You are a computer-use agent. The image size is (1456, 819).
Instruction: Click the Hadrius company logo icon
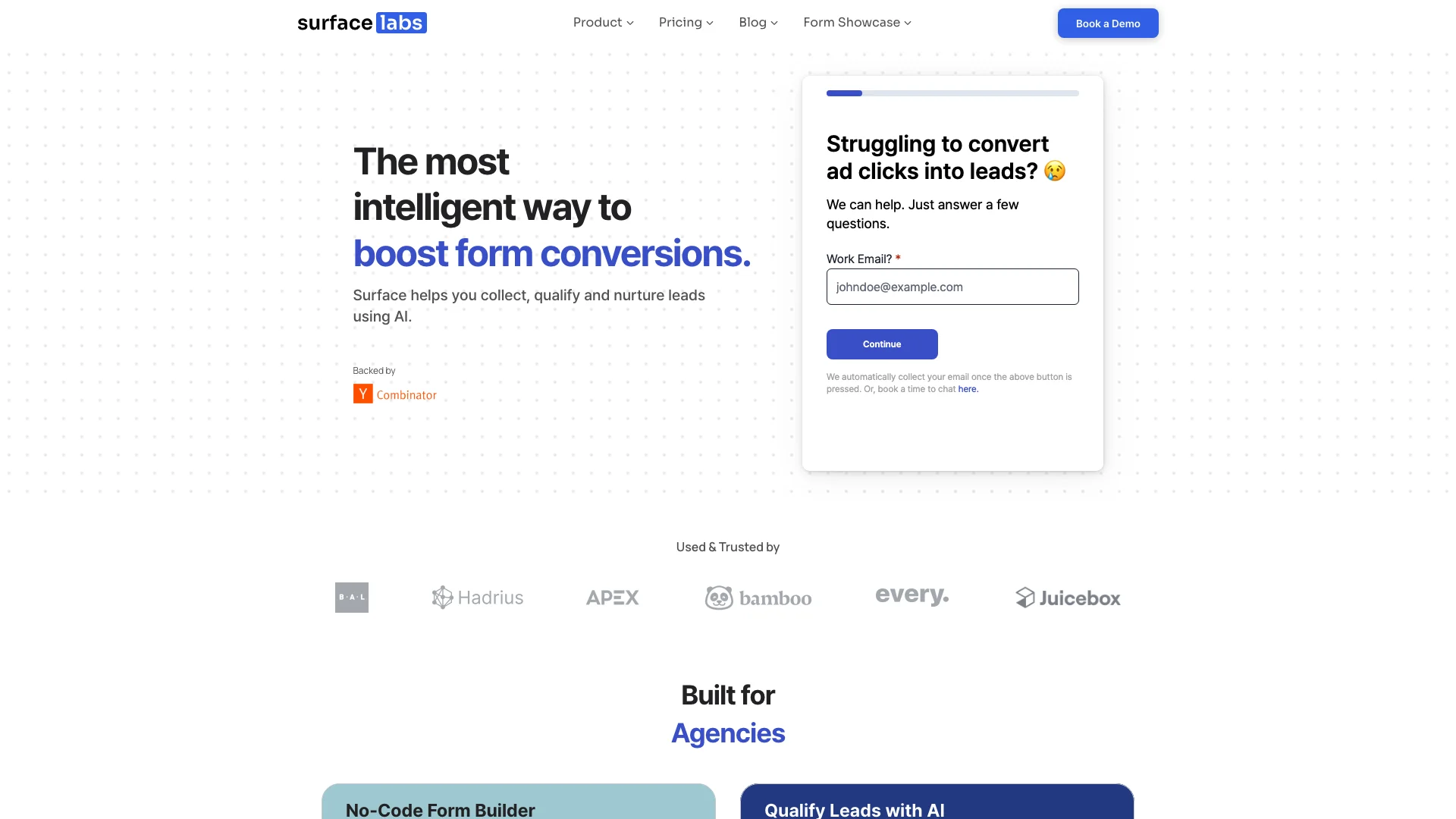[442, 597]
